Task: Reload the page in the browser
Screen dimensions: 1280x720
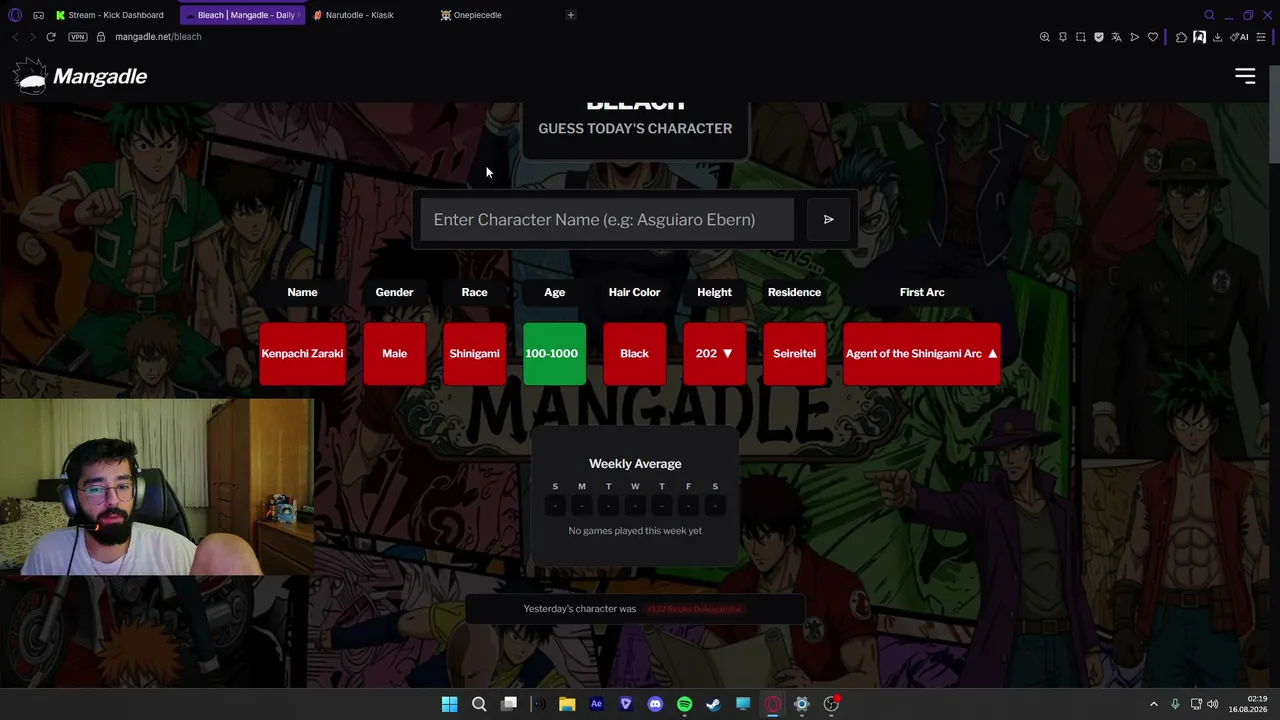Action: click(x=51, y=37)
